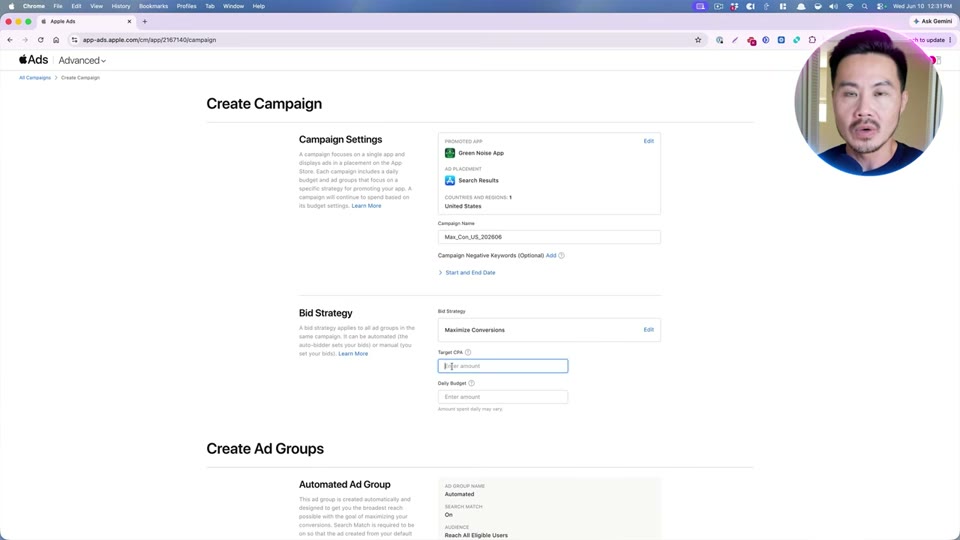Open the History menu
Screen dimensions: 960x540
click(121, 6)
